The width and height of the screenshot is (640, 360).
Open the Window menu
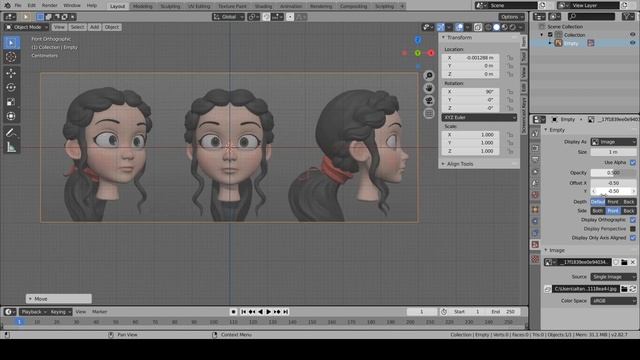tap(72, 5)
